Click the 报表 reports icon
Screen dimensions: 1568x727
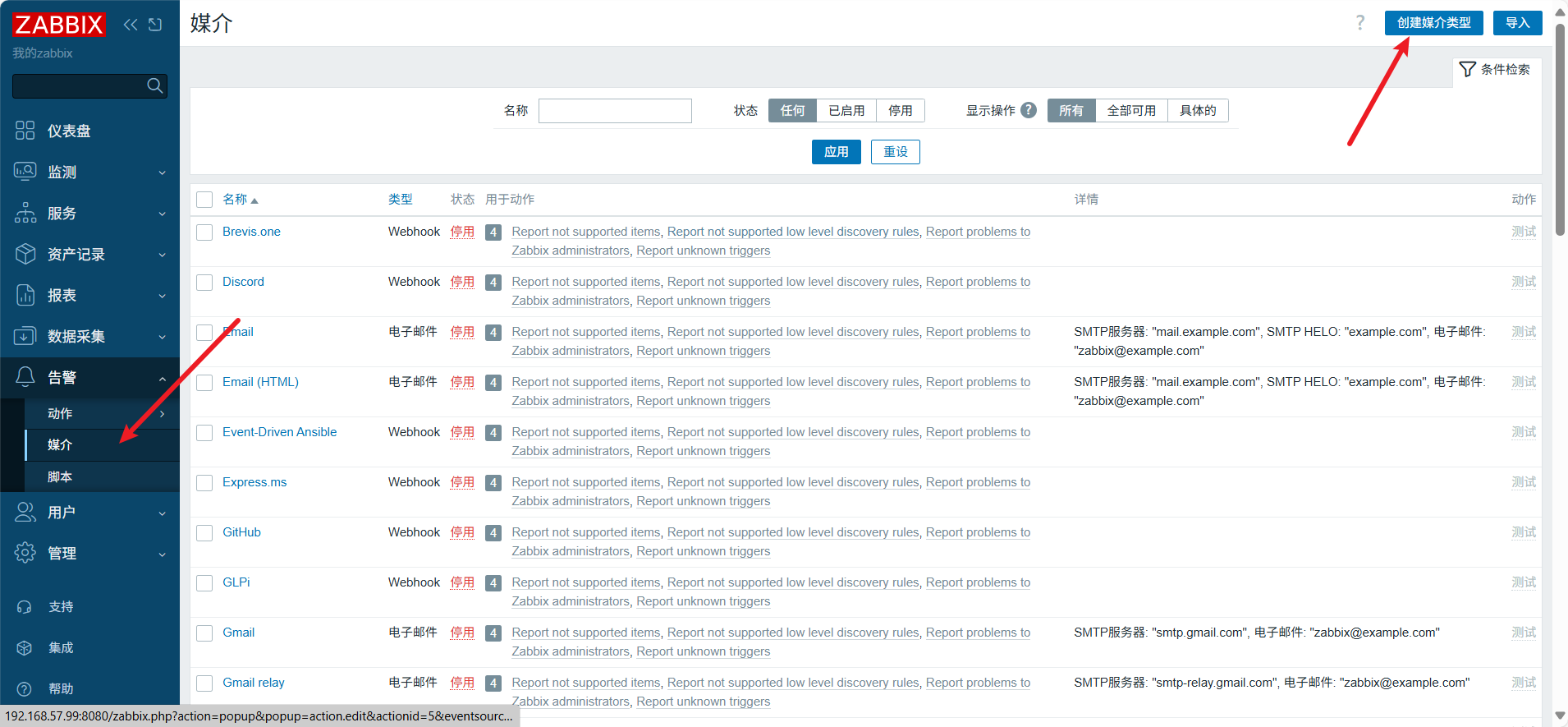pos(25,295)
